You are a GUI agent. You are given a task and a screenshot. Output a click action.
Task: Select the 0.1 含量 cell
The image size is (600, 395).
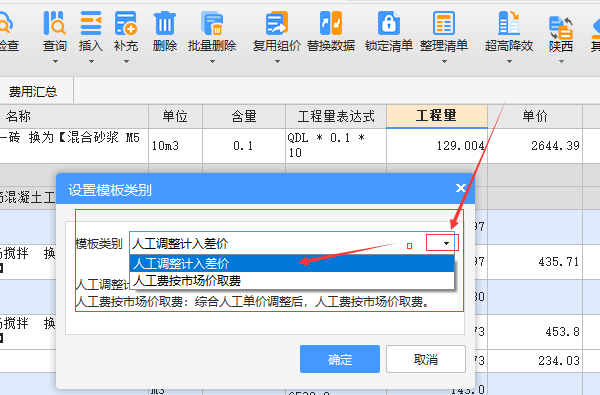click(244, 146)
